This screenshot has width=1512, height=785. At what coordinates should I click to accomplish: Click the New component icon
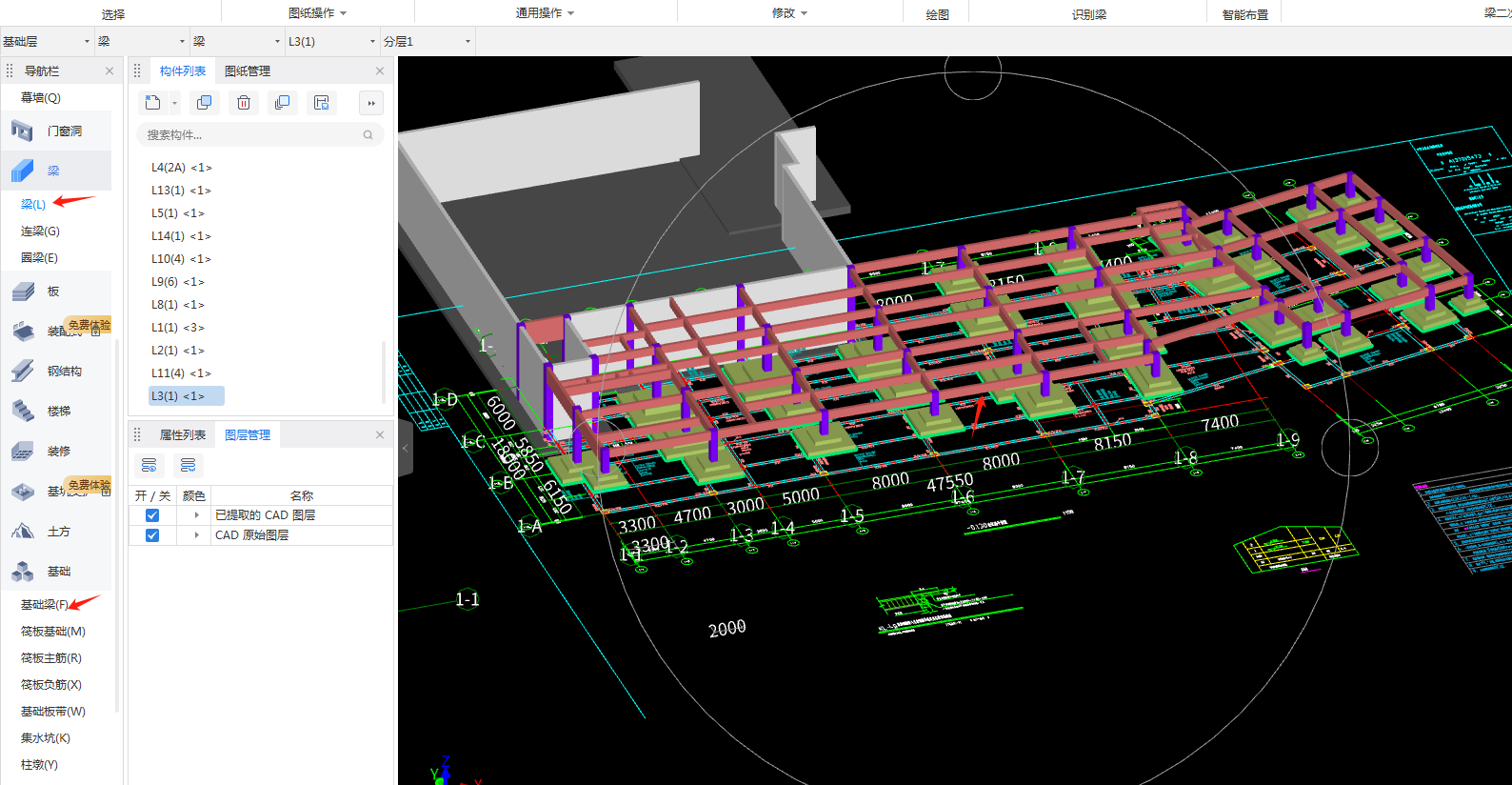[152, 103]
